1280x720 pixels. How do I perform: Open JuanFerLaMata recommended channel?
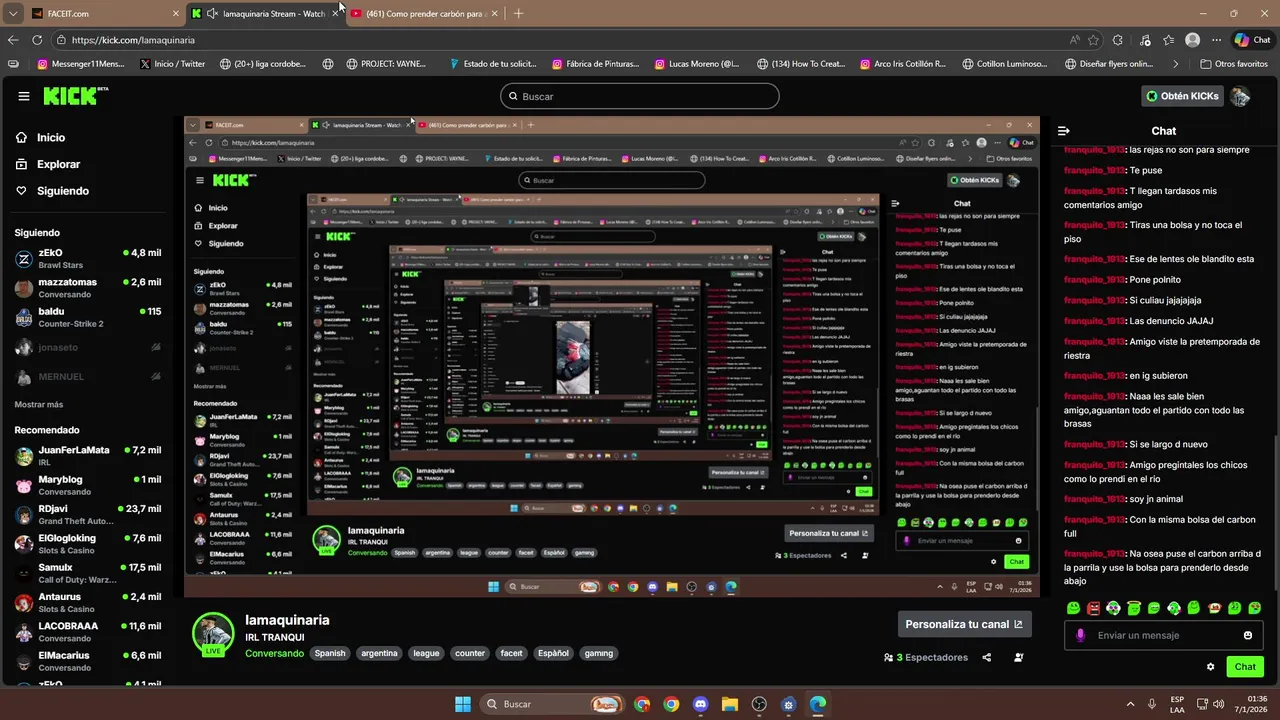(x=88, y=456)
